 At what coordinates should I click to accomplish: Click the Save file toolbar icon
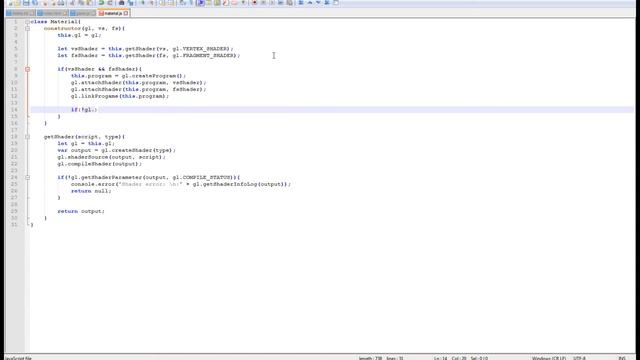(x=26, y=3)
